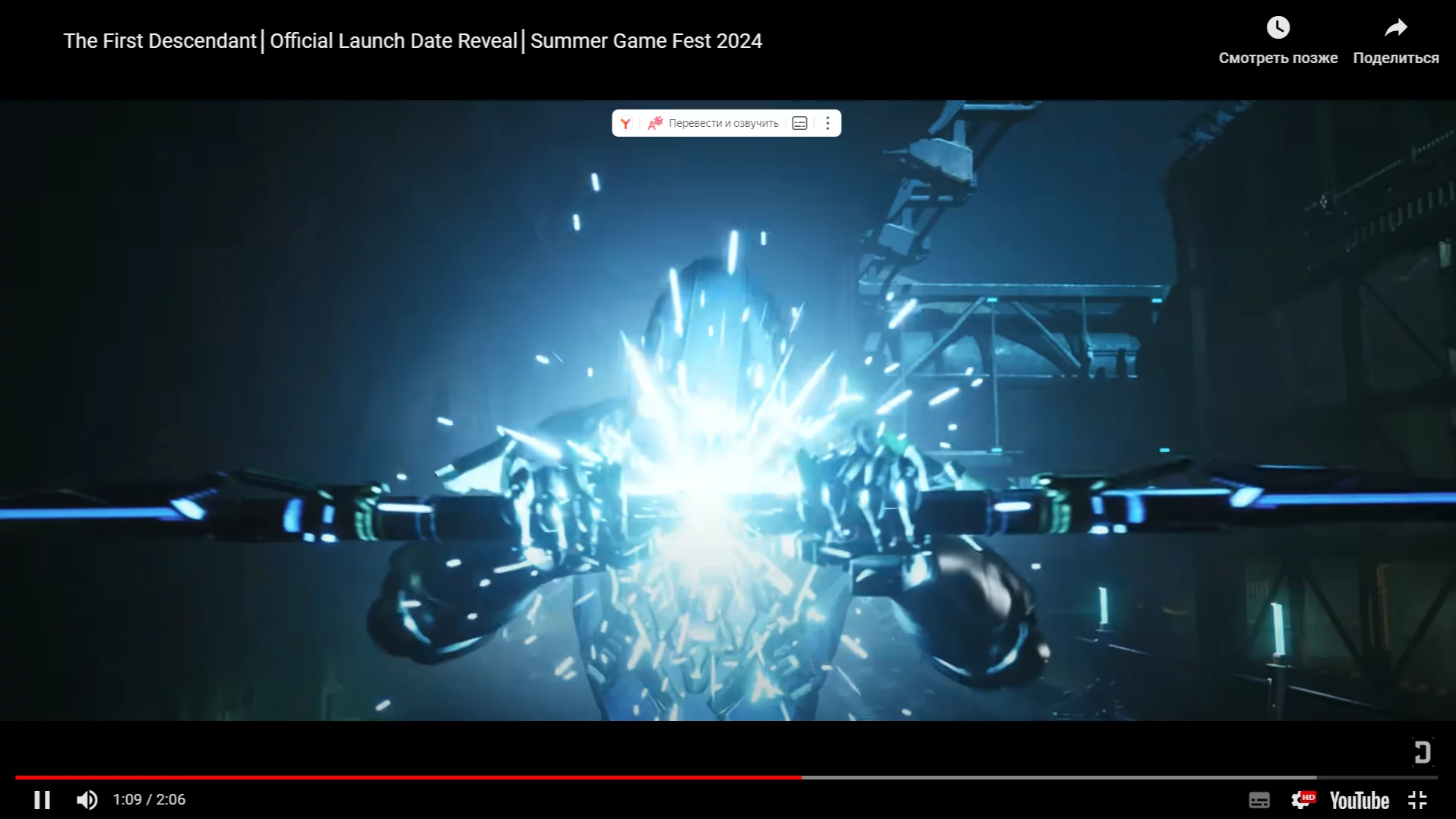This screenshot has height=819, width=1456.
Task: Click "Перевести и озвучить" translate button
Action: [713, 123]
